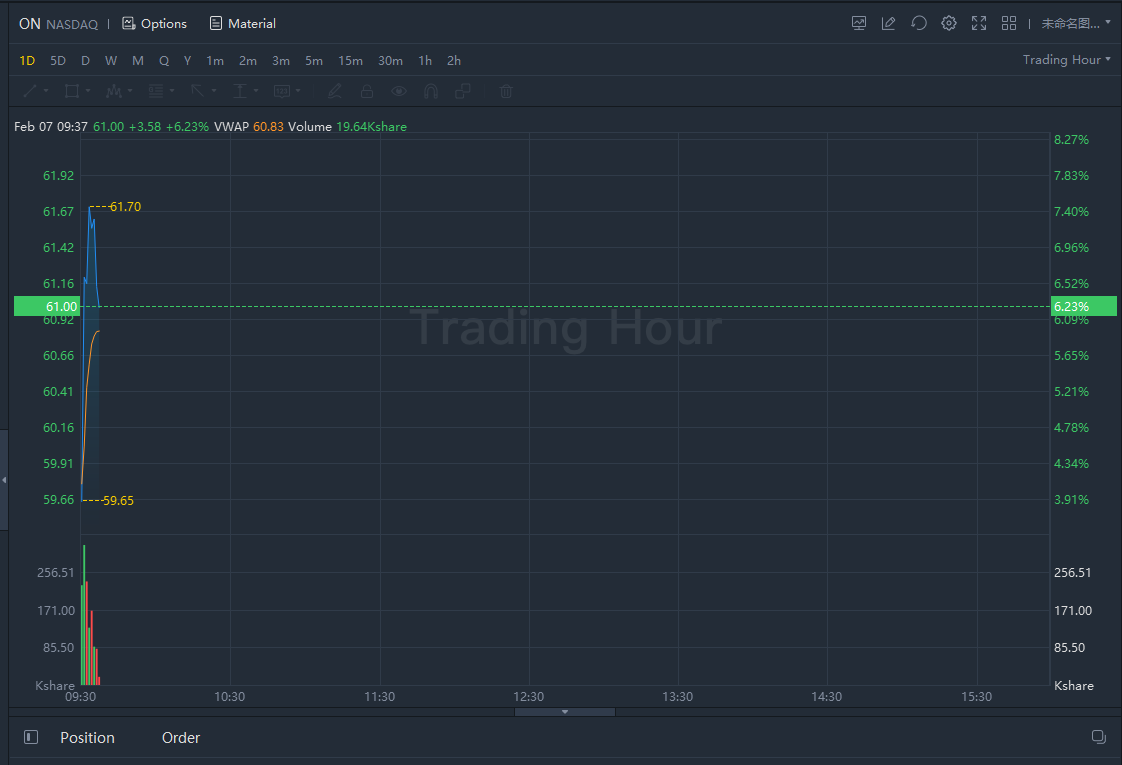Click the pop-out icon in bottom panel

[1098, 737]
